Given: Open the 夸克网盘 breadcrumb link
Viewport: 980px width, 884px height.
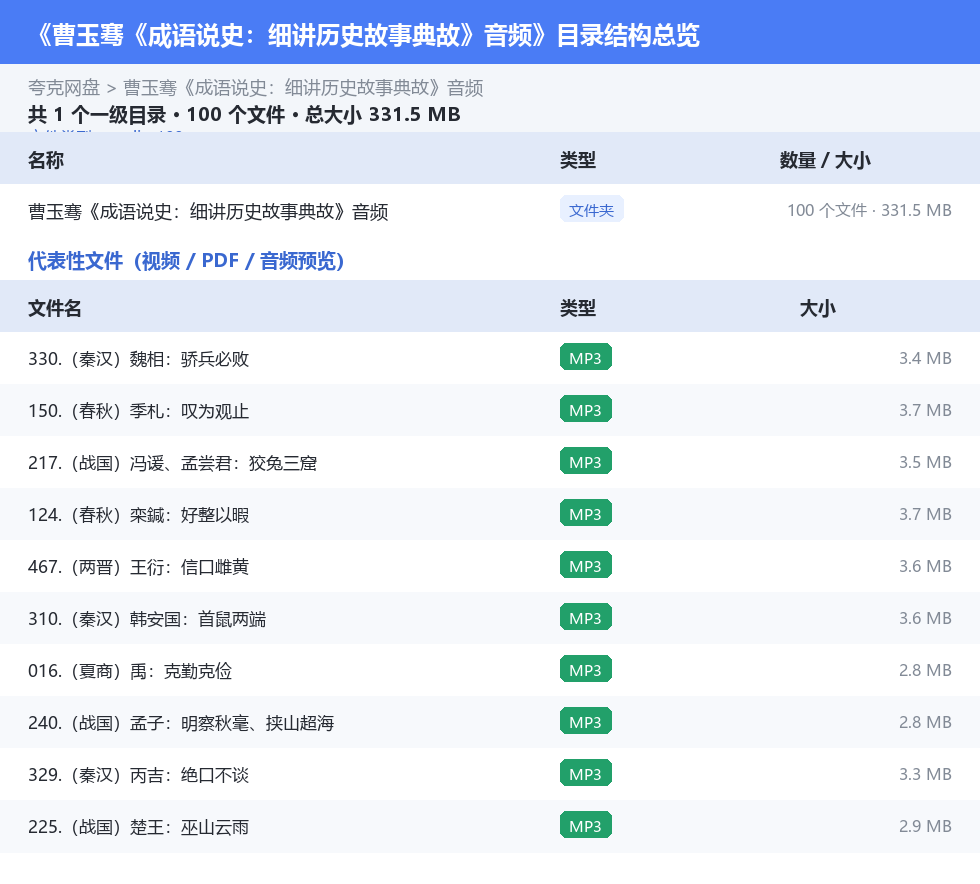Looking at the screenshot, I should click(64, 88).
